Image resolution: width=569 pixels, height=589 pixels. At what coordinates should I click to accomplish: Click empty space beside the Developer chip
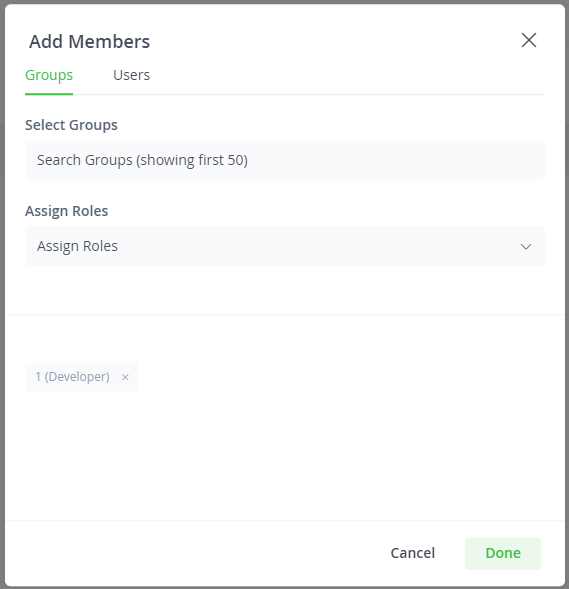(338, 377)
